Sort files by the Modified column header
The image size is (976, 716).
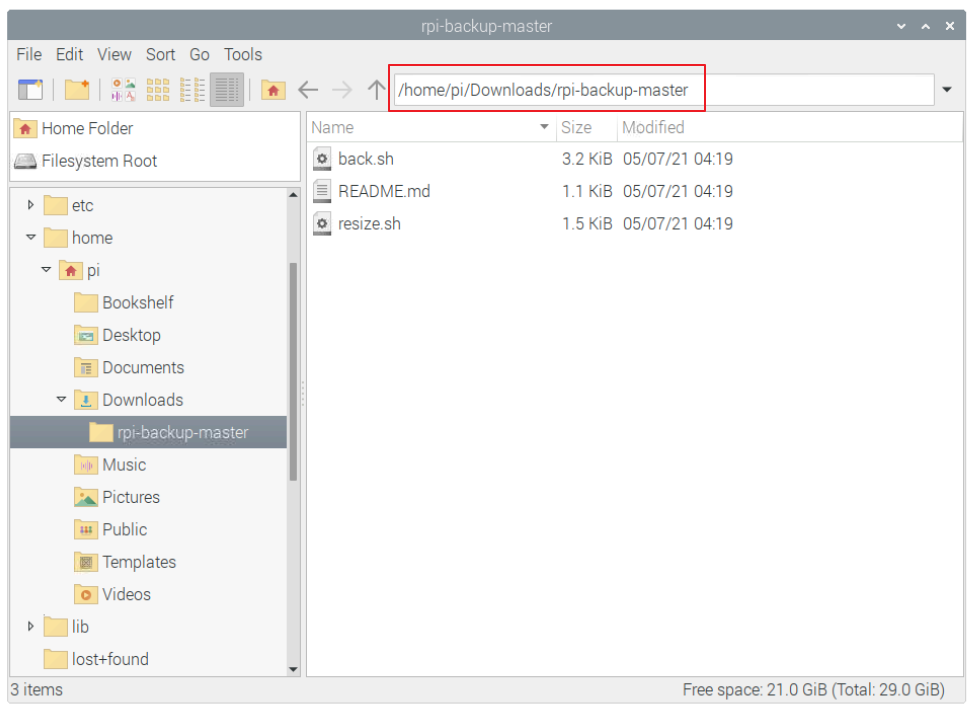tap(653, 127)
